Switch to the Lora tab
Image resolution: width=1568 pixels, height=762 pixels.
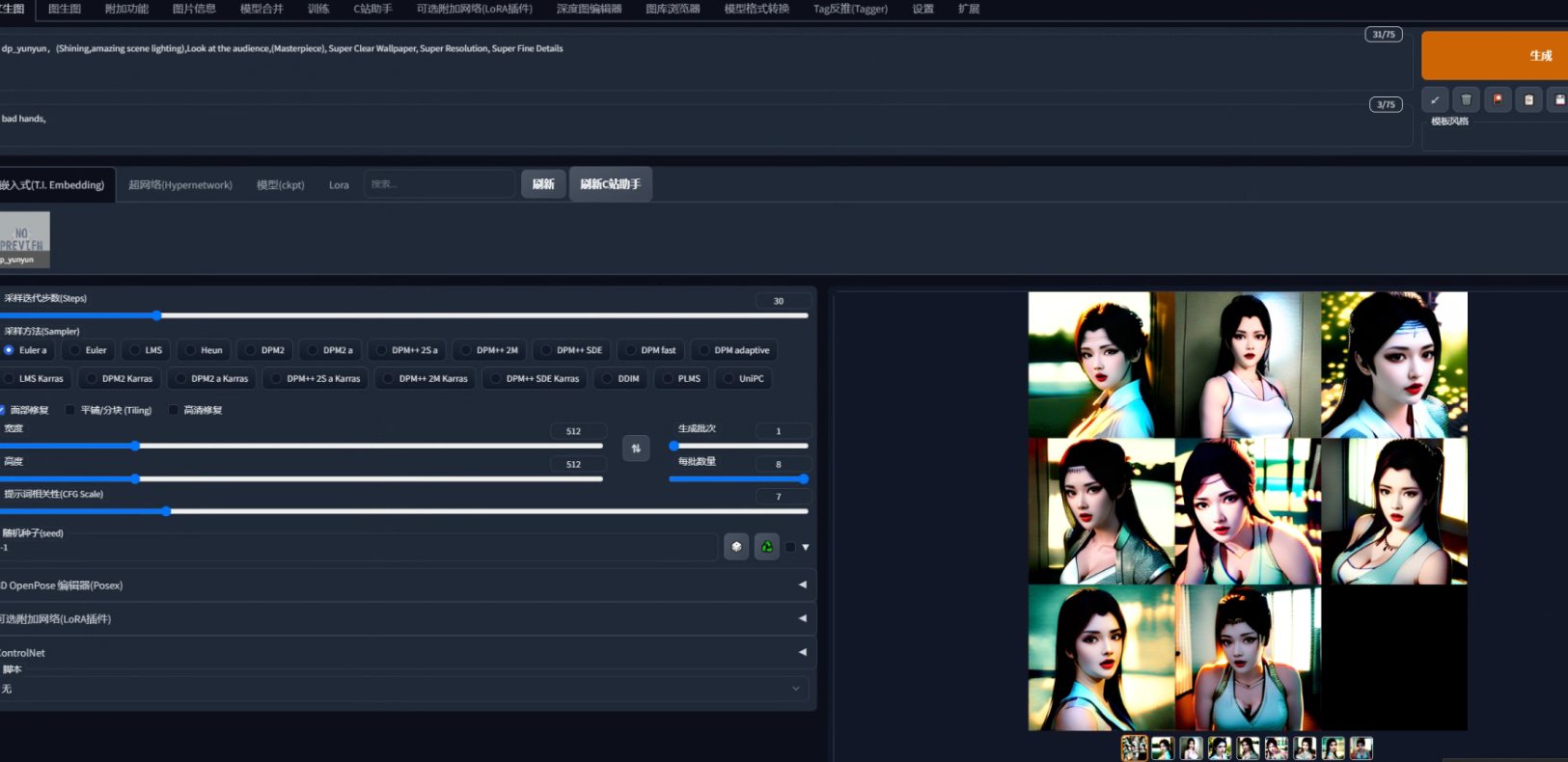tap(339, 185)
